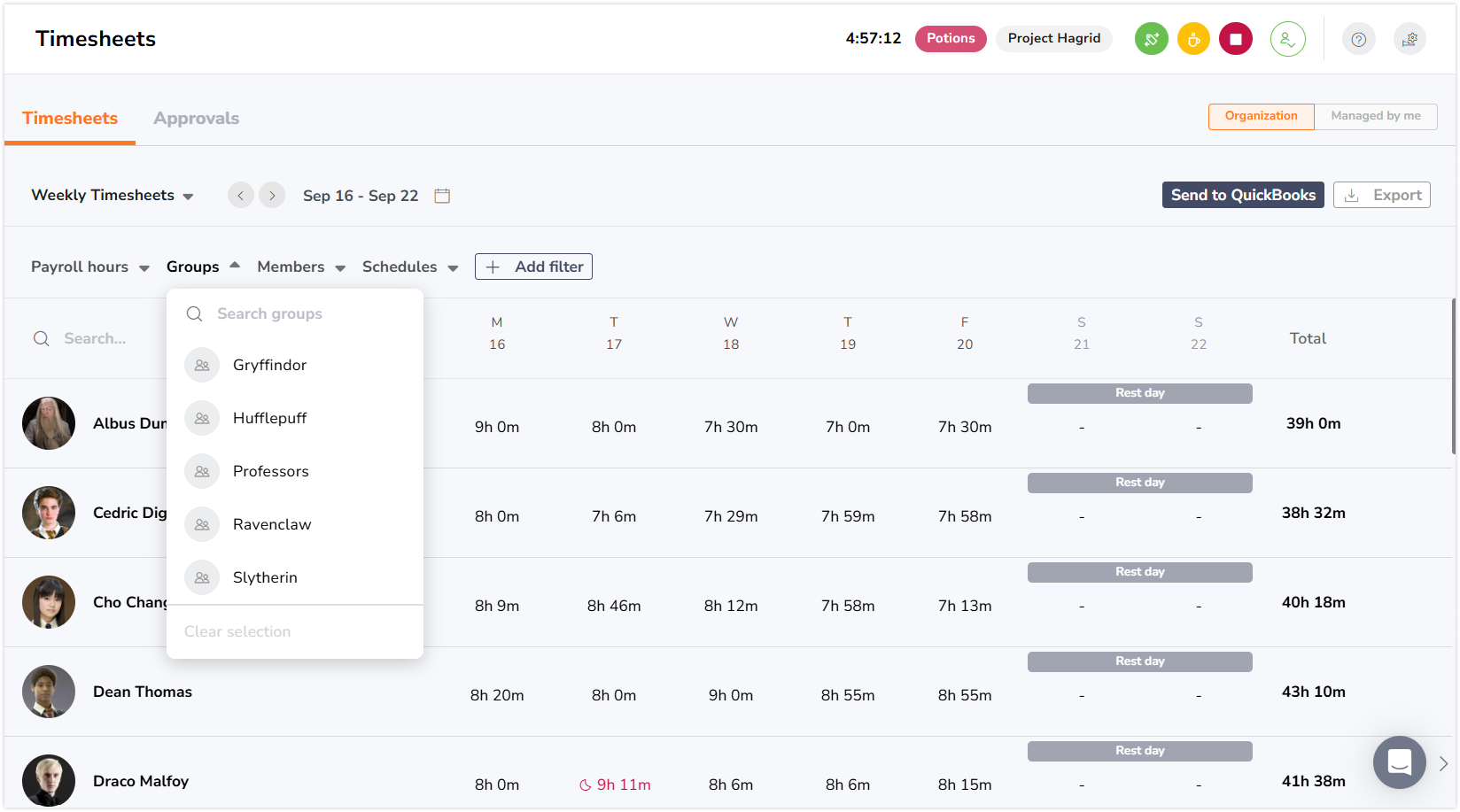The image size is (1460, 812).
Task: Click the Draco Malfoy name
Action: point(141,781)
